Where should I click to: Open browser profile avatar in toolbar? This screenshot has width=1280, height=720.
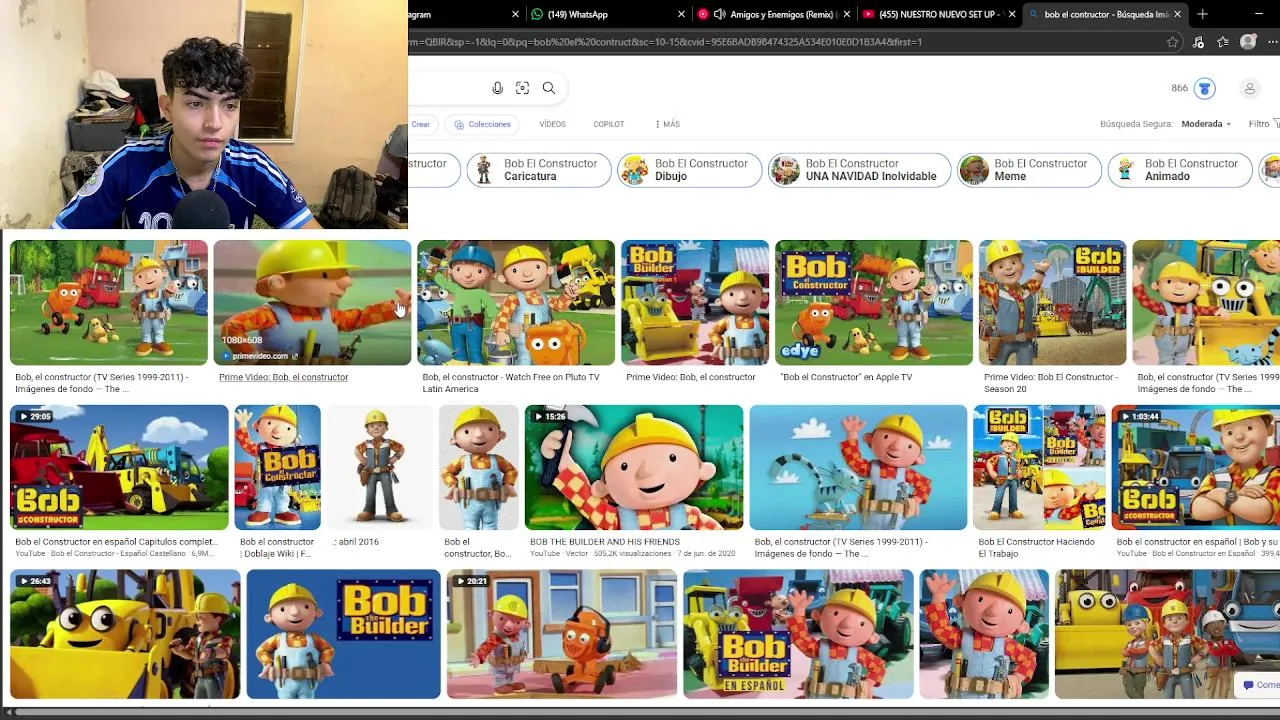(1248, 42)
